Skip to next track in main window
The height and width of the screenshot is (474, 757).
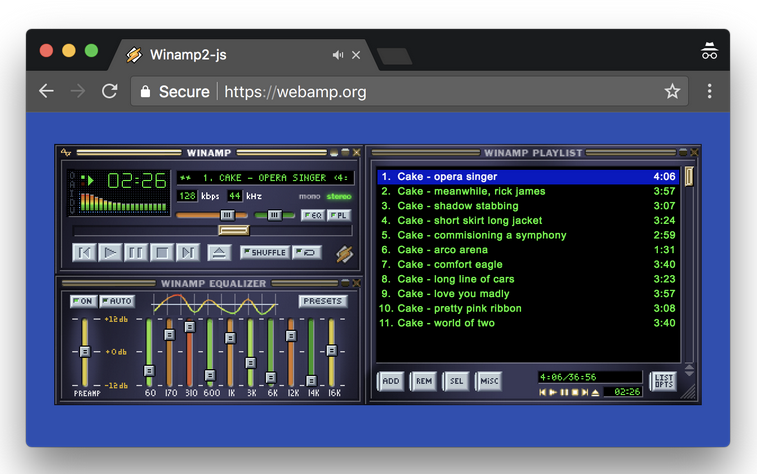[x=188, y=252]
